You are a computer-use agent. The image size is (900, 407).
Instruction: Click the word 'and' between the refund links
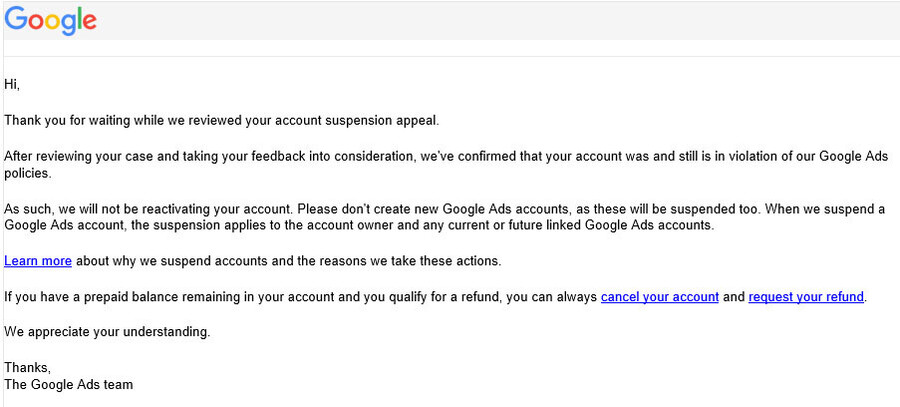tap(734, 297)
